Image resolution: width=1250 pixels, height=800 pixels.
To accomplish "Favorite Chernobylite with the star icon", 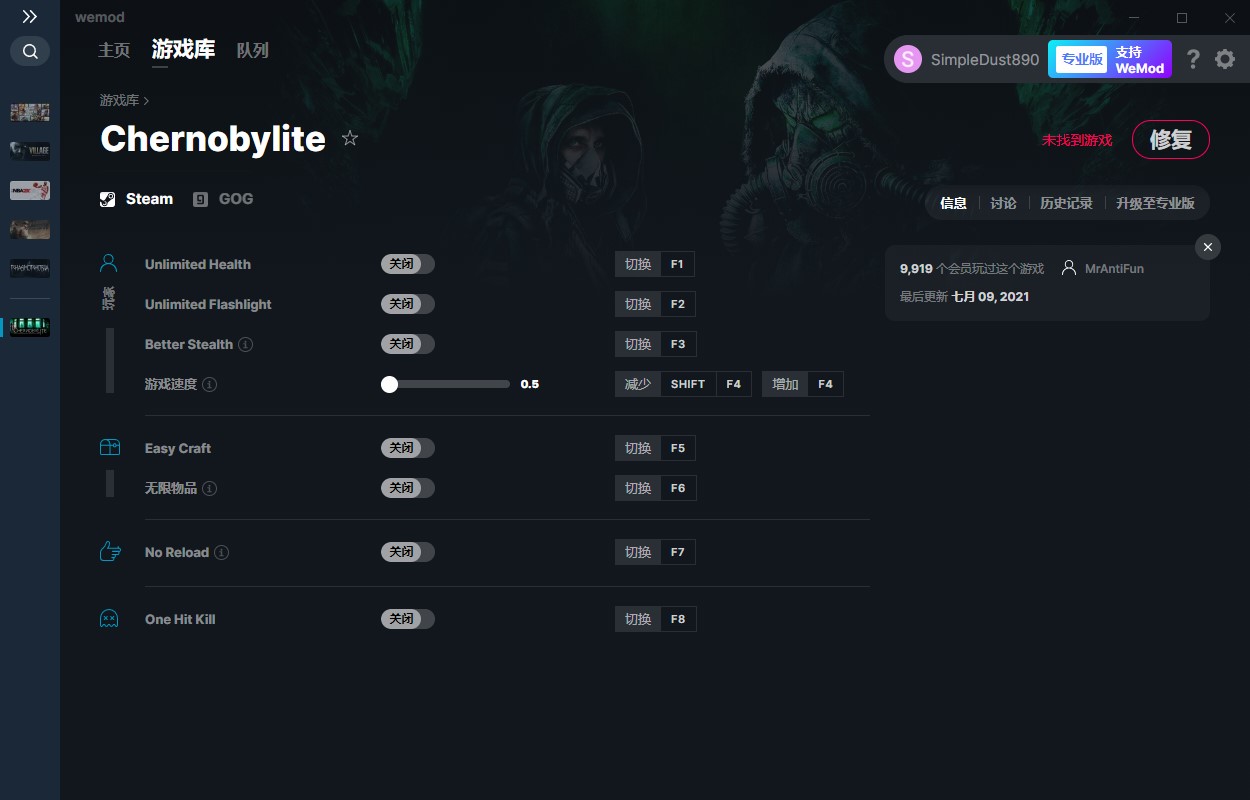I will pos(350,138).
